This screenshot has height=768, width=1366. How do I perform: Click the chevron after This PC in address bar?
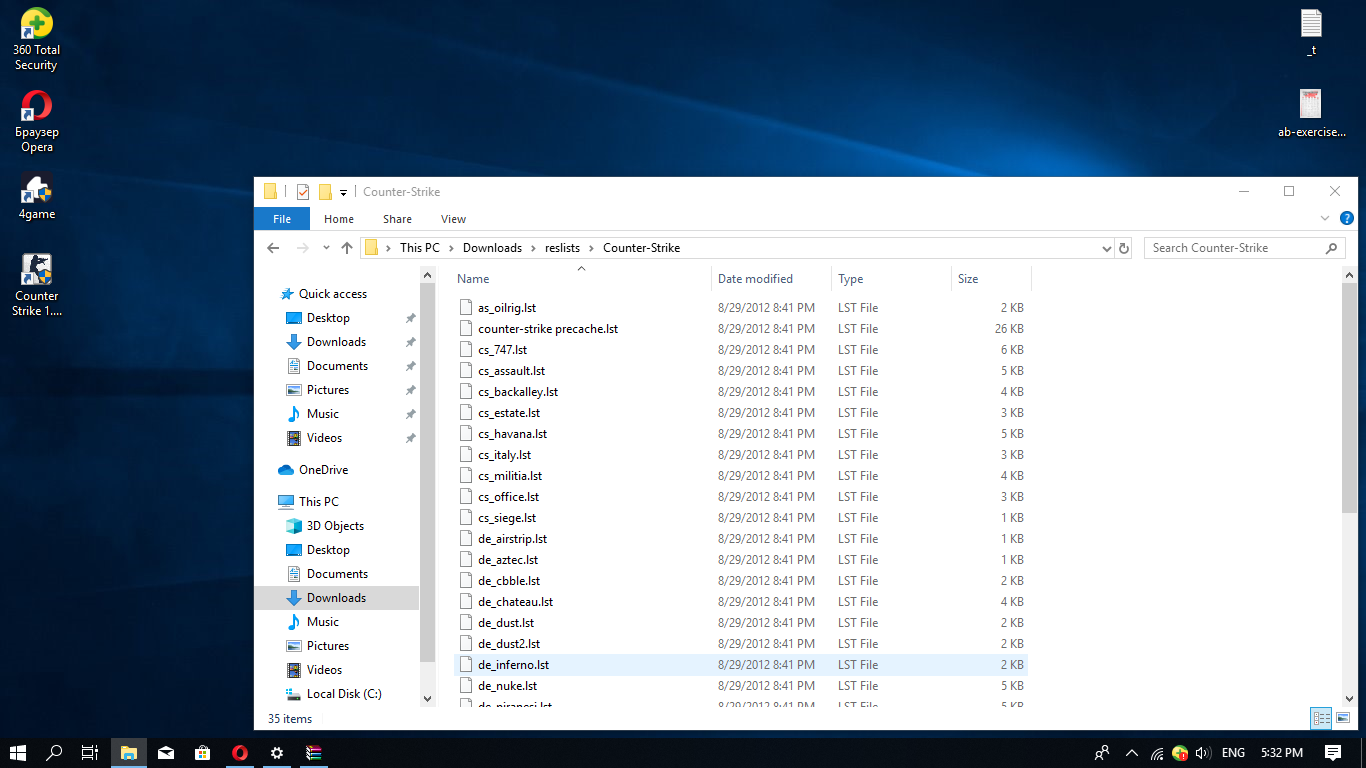coord(451,248)
